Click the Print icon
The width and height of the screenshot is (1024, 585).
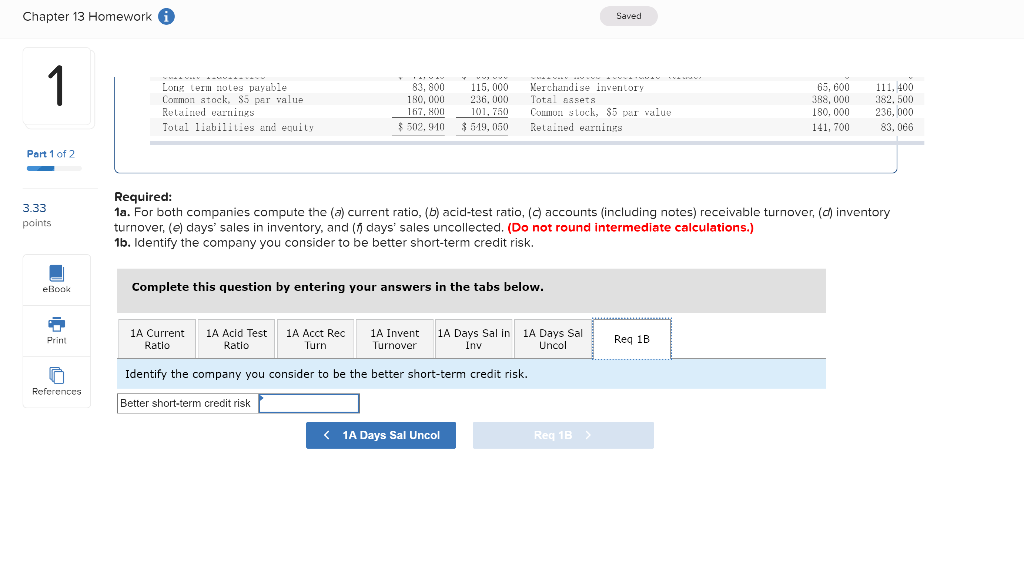click(x=57, y=324)
